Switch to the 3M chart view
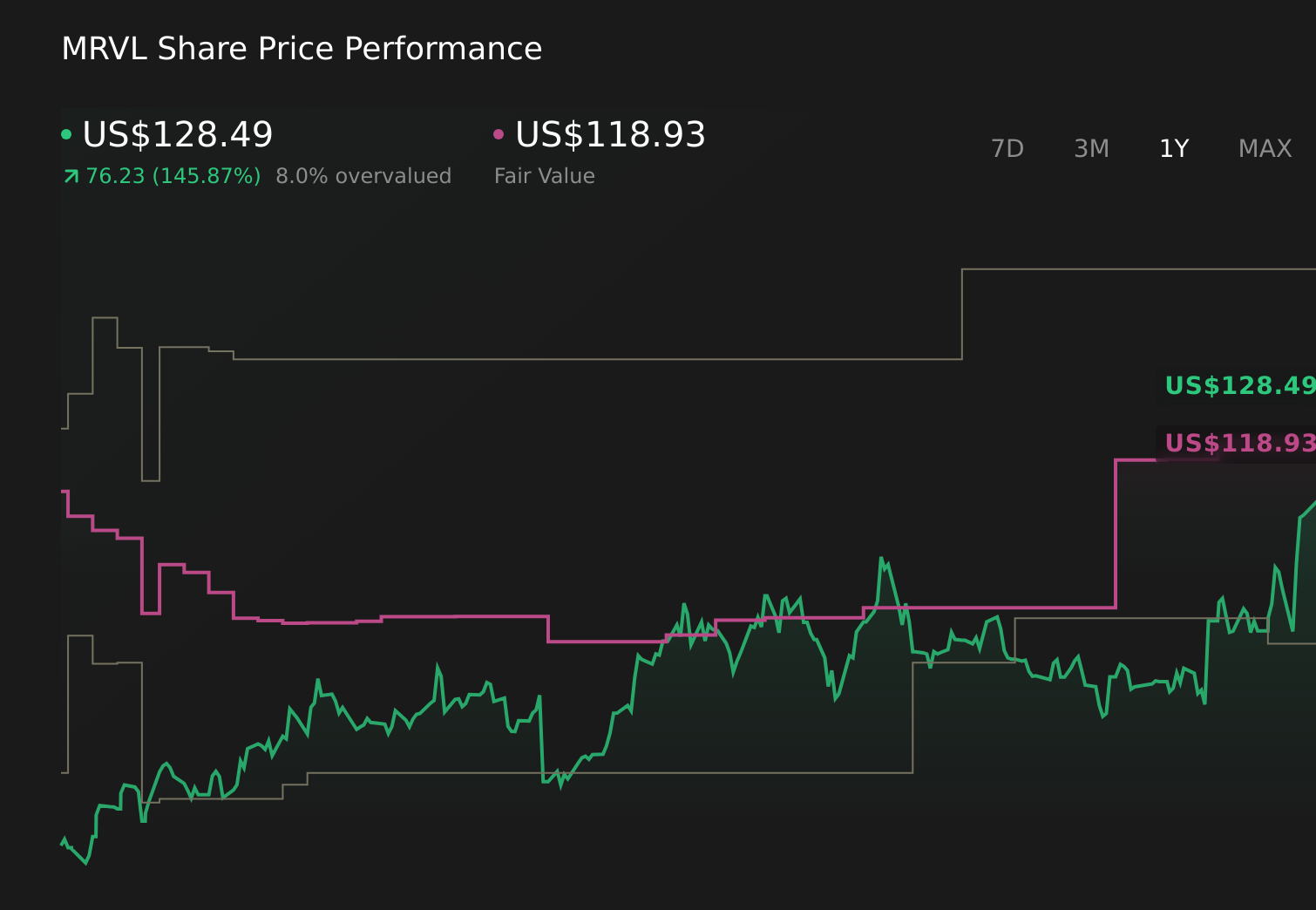The width and height of the screenshot is (1316, 910). [x=1090, y=148]
